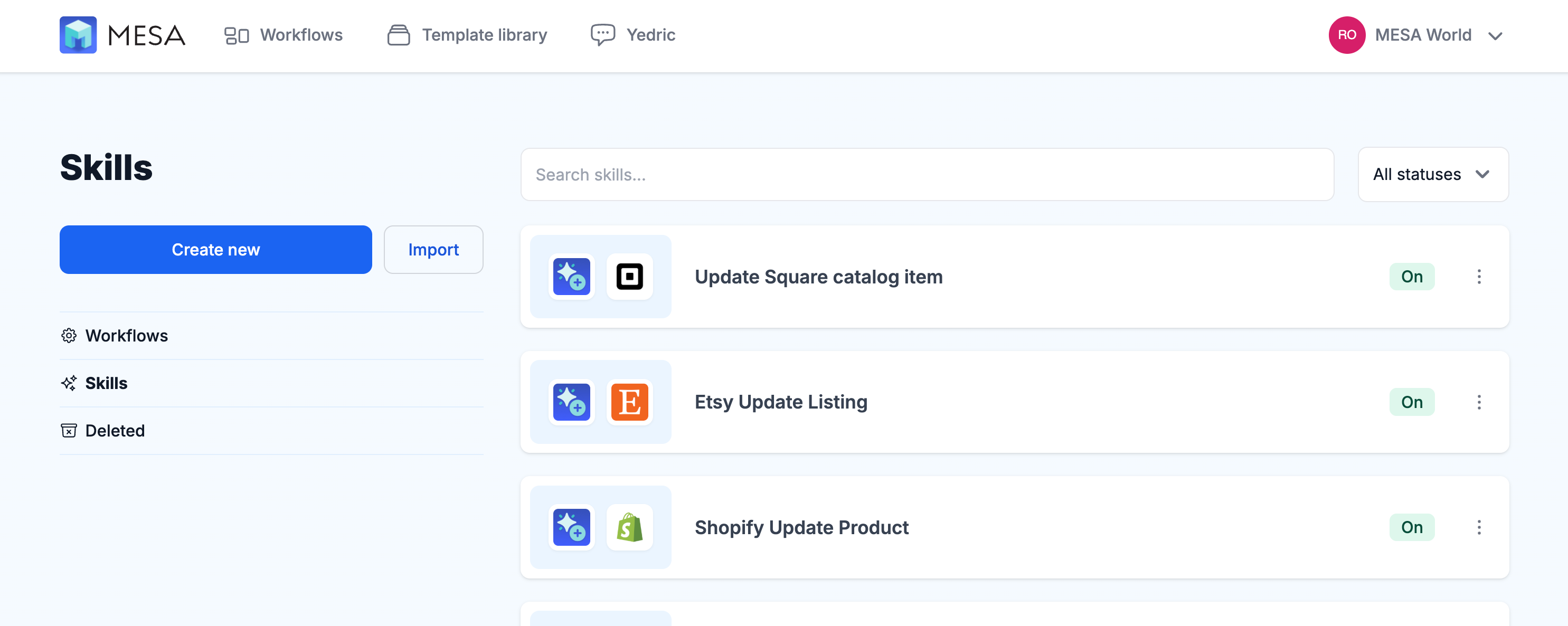Click the skill sparkle icon on Etsy Update Listing
1568x626 pixels.
point(572,402)
